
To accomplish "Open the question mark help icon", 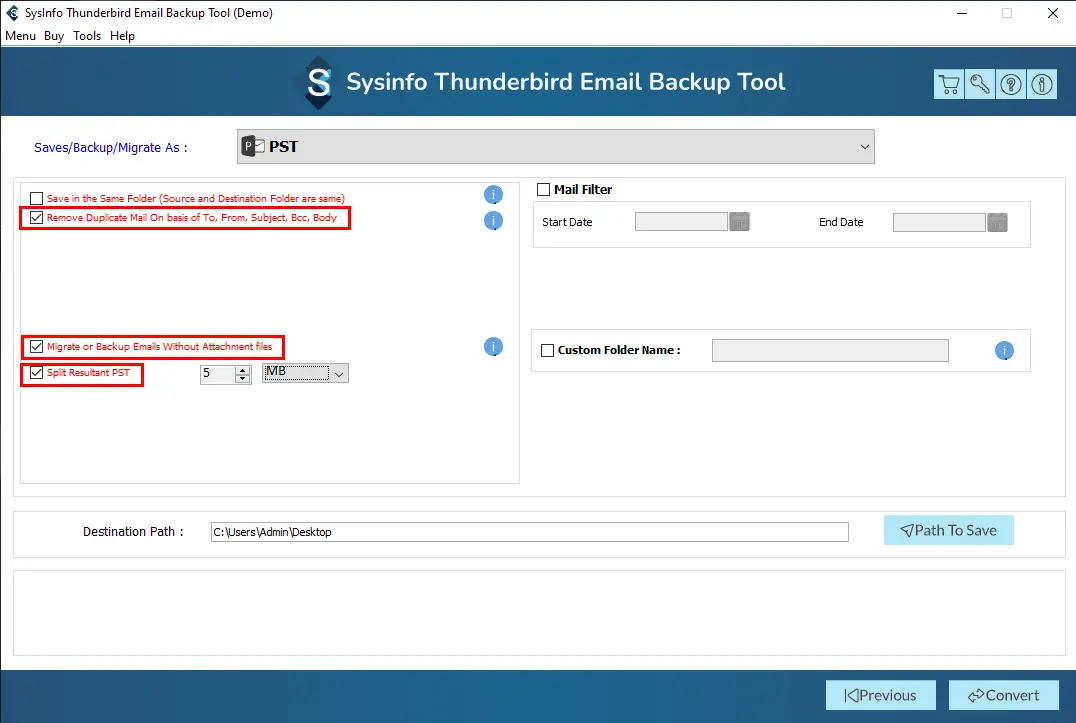I will click(x=1010, y=84).
